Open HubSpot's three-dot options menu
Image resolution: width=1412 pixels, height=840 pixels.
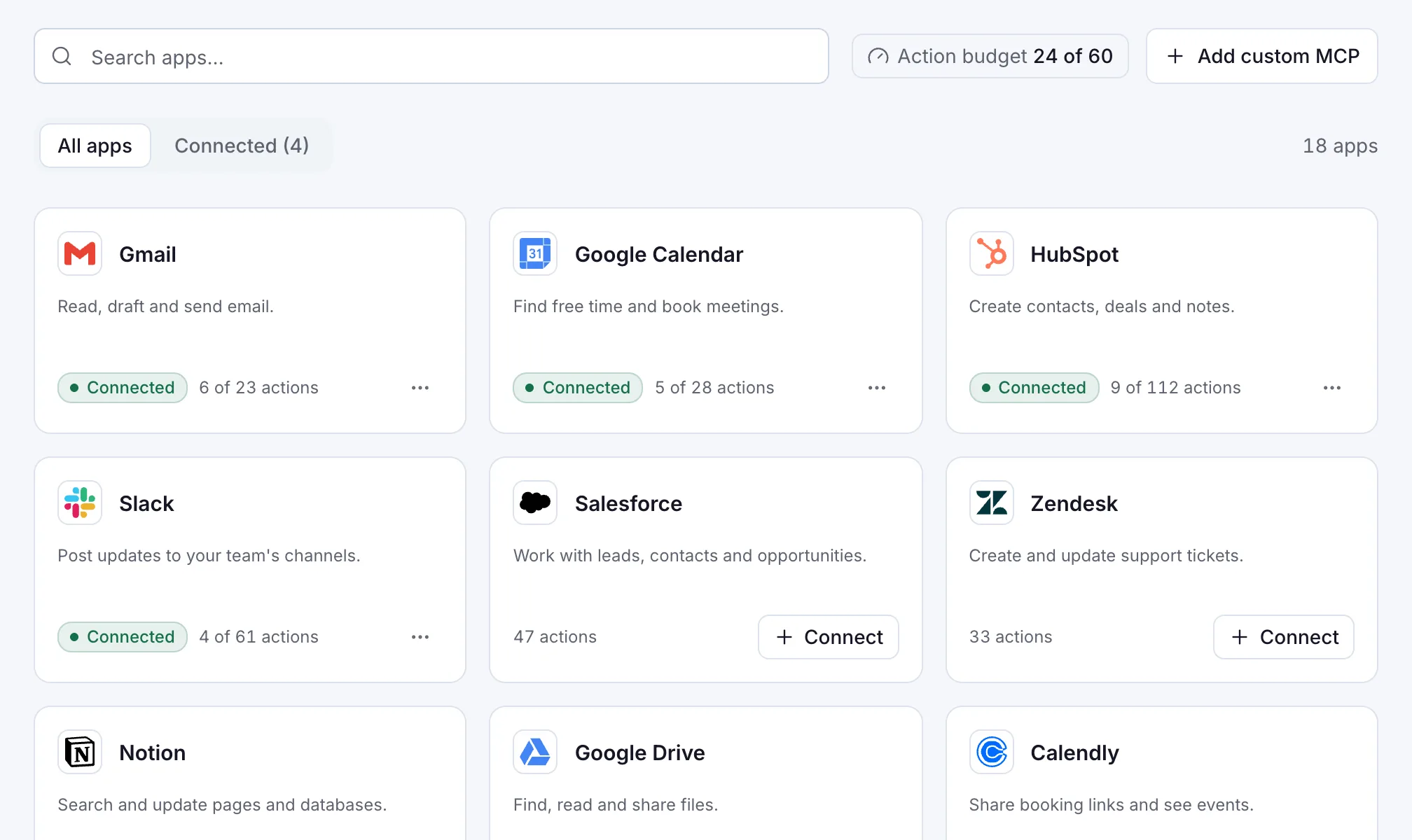tap(1332, 388)
